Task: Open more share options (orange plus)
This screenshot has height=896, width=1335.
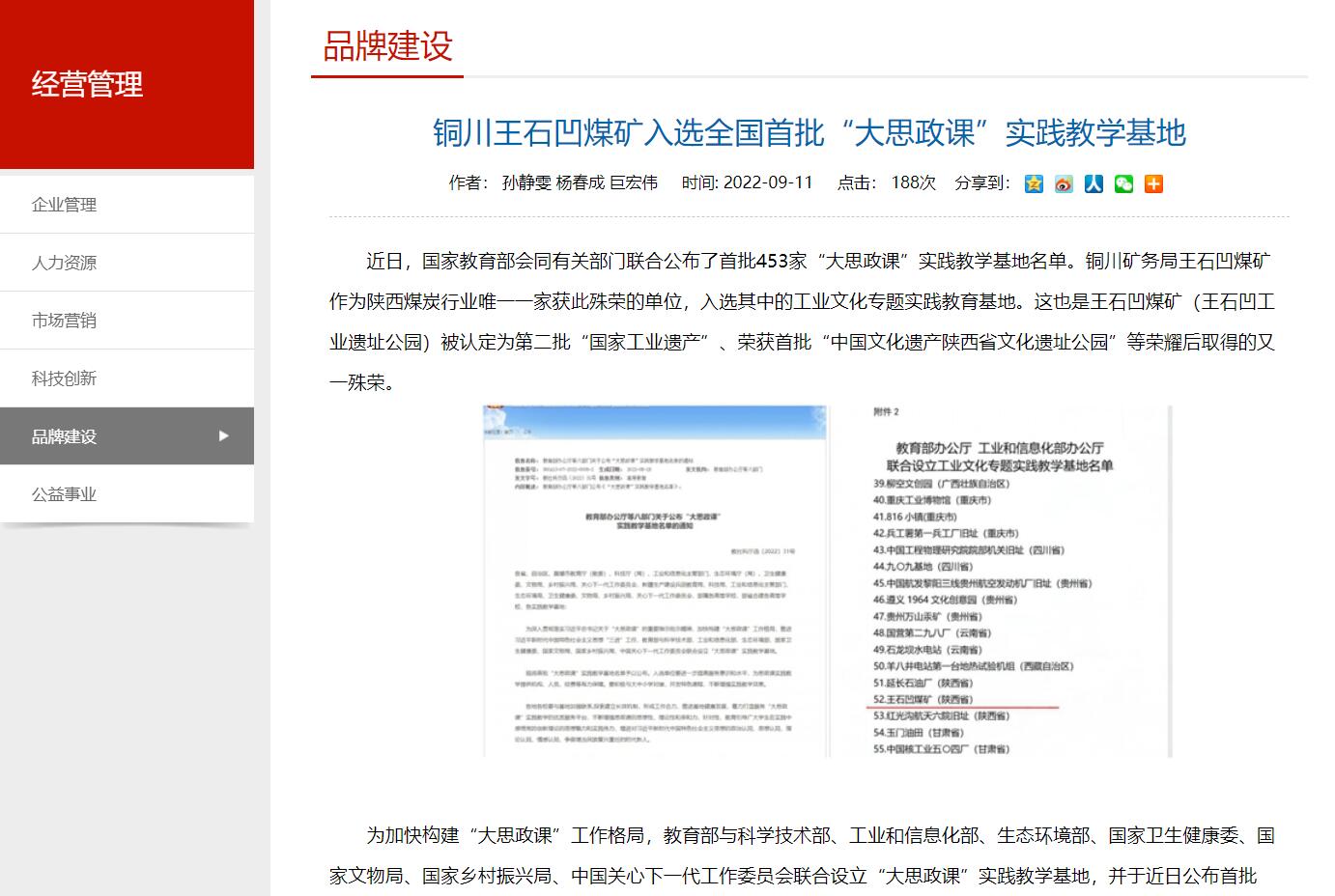Action: click(1153, 183)
